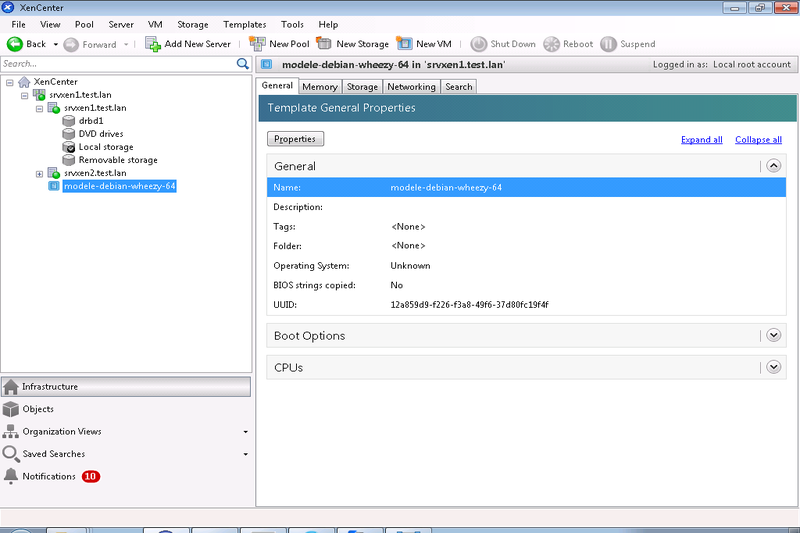Image resolution: width=800 pixels, height=533 pixels.
Task: Switch to the Networking tab
Action: pyautogui.click(x=411, y=87)
